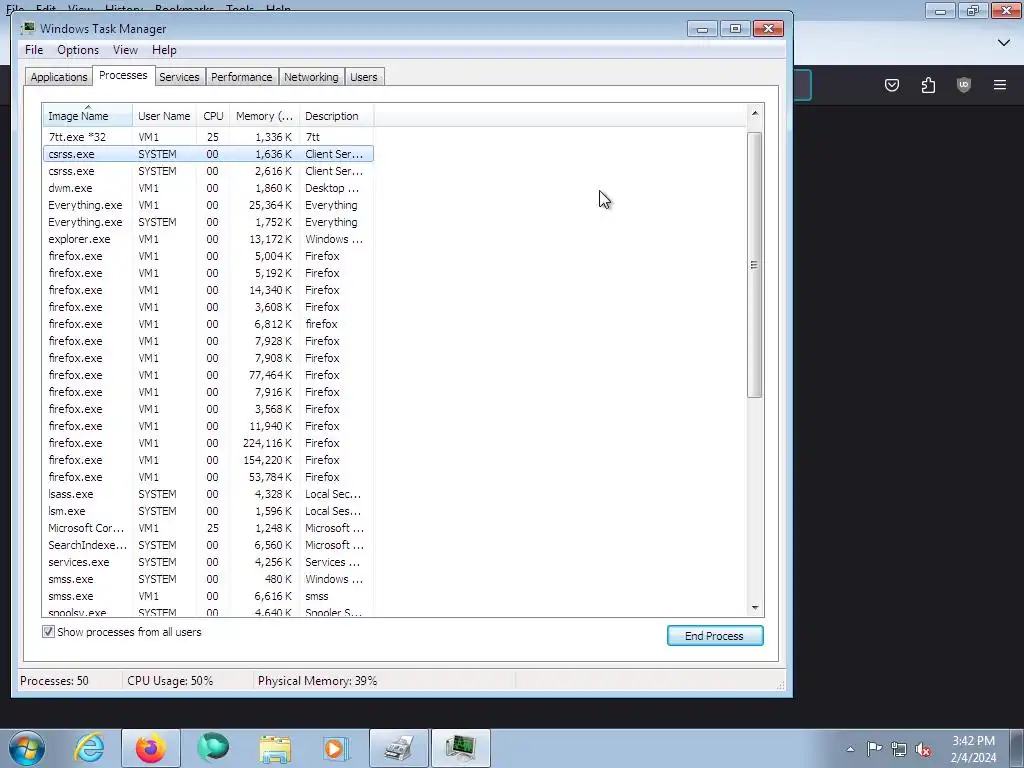This screenshot has height=768, width=1024.
Task: Open uBlock Origin shield icon in Firefox
Action: [963, 85]
